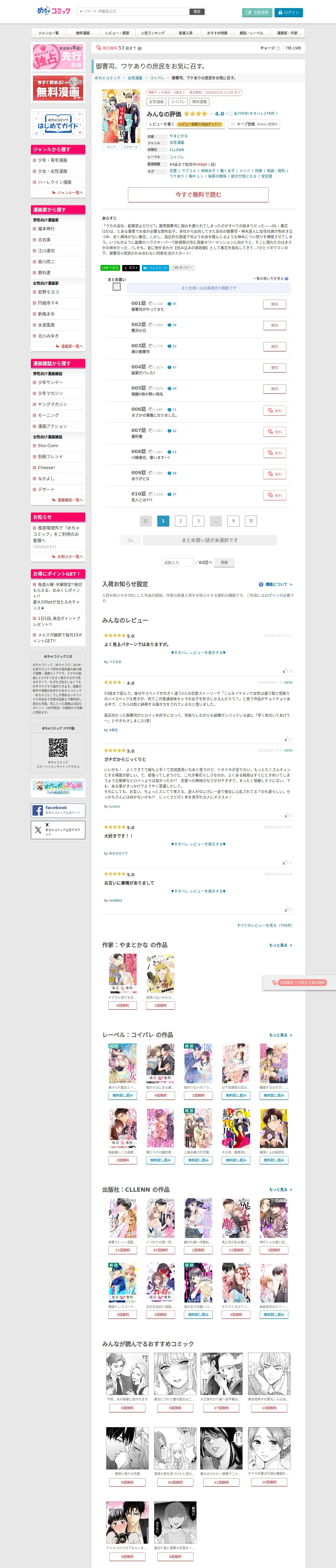Select 福本伸行 in 男性向け漫画家 list

click(46, 229)
